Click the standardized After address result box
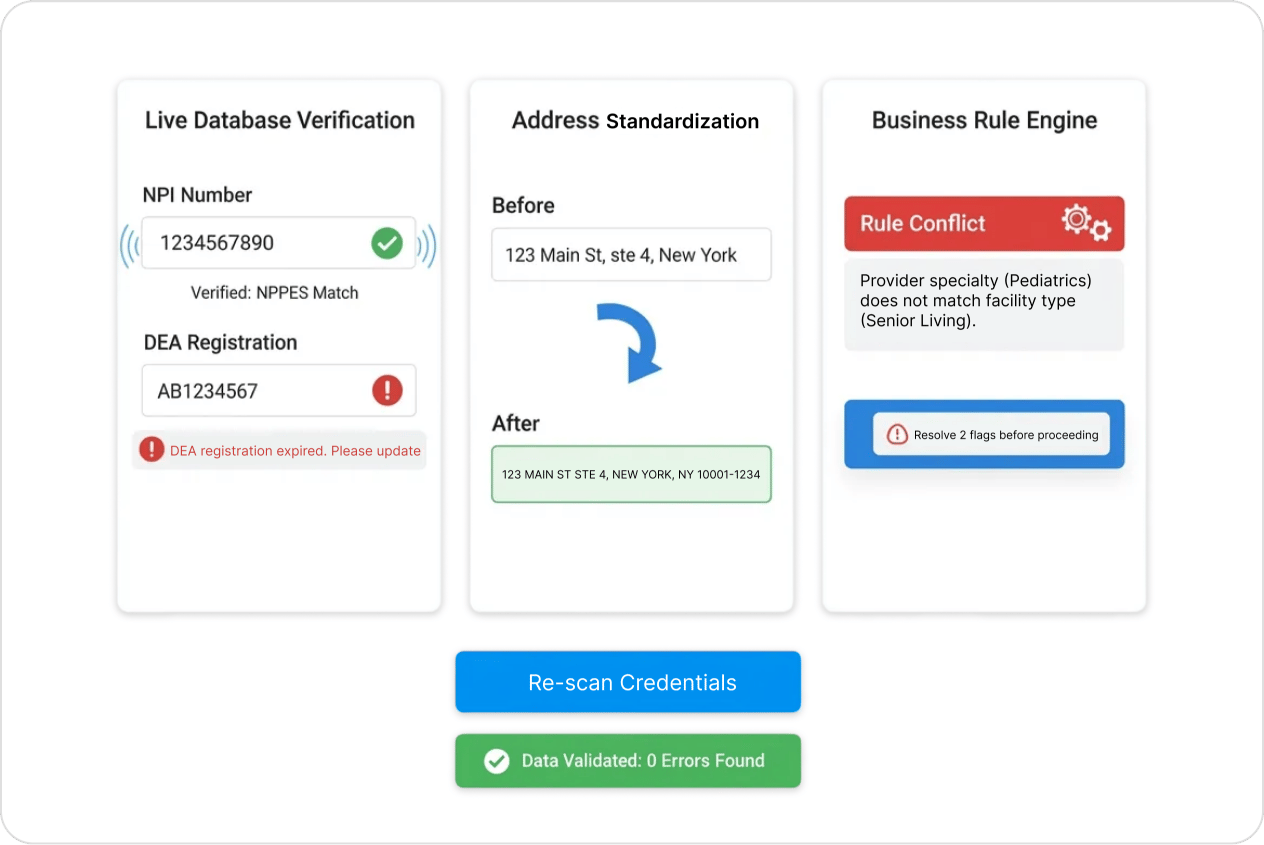This screenshot has width=1264, height=845. tap(631, 474)
